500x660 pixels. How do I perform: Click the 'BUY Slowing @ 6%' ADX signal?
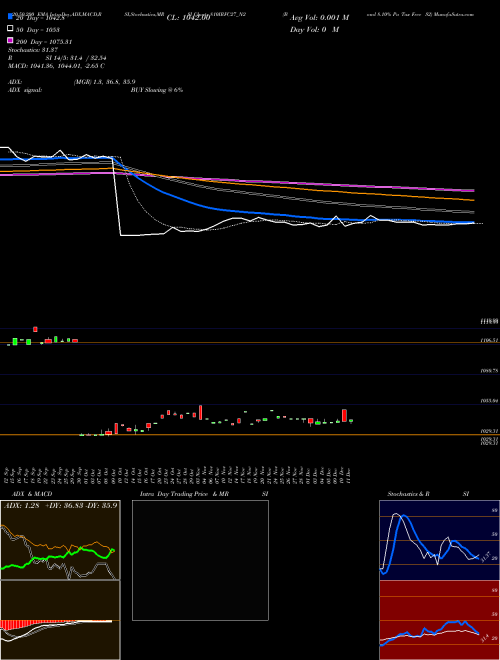coord(157,90)
